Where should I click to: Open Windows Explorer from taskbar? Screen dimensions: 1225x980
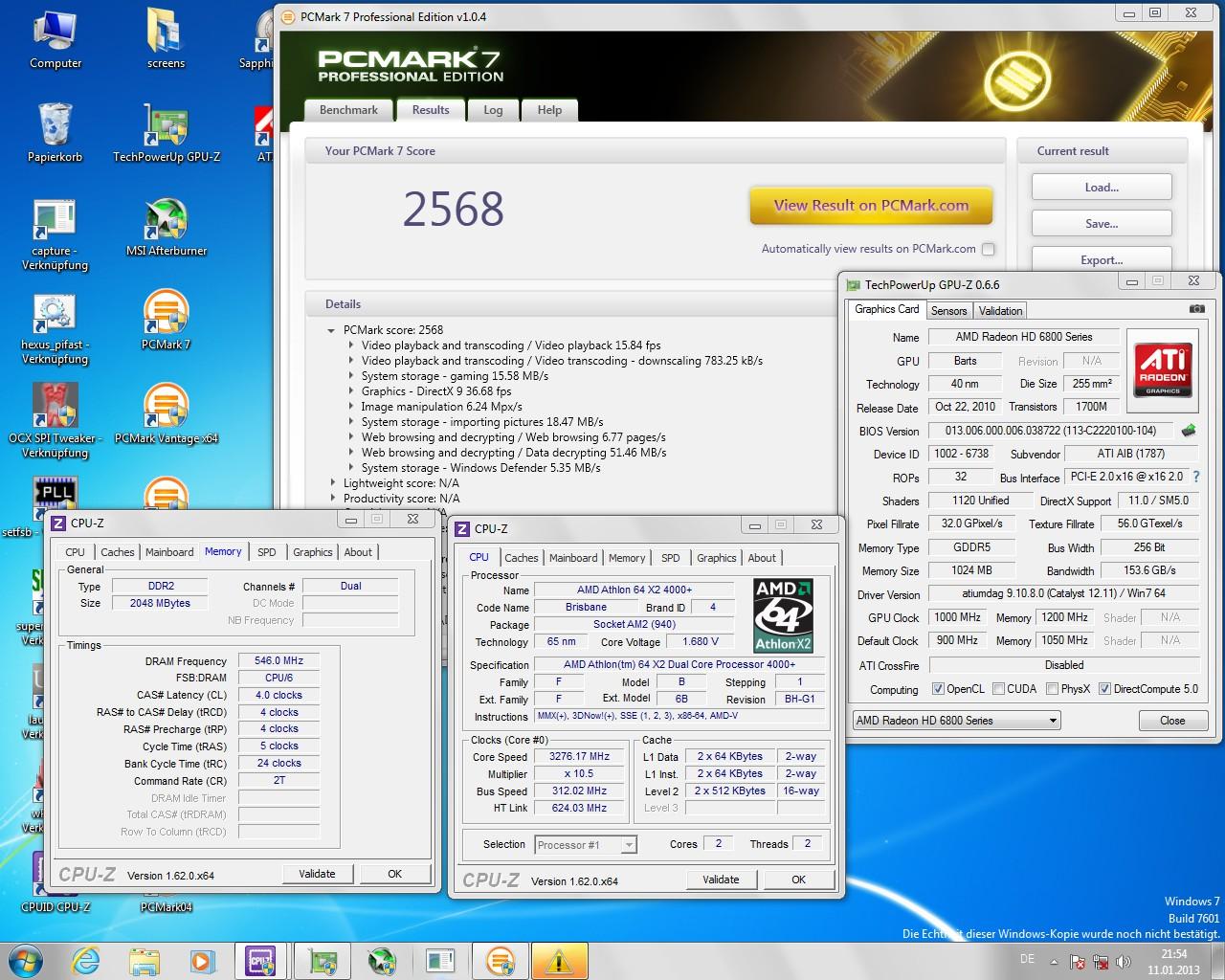144,961
